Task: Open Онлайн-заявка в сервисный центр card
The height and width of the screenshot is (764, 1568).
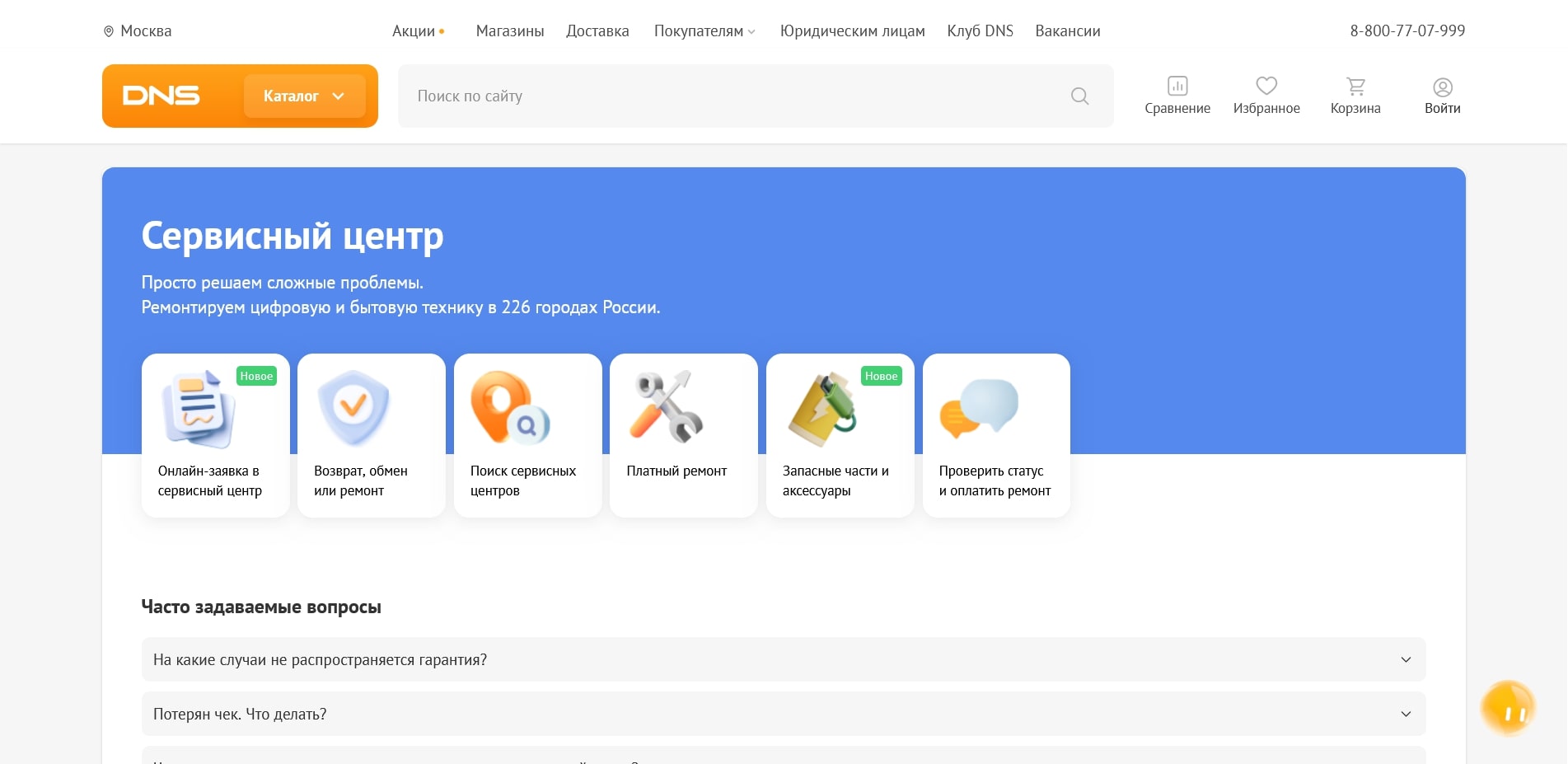Action: 215,435
